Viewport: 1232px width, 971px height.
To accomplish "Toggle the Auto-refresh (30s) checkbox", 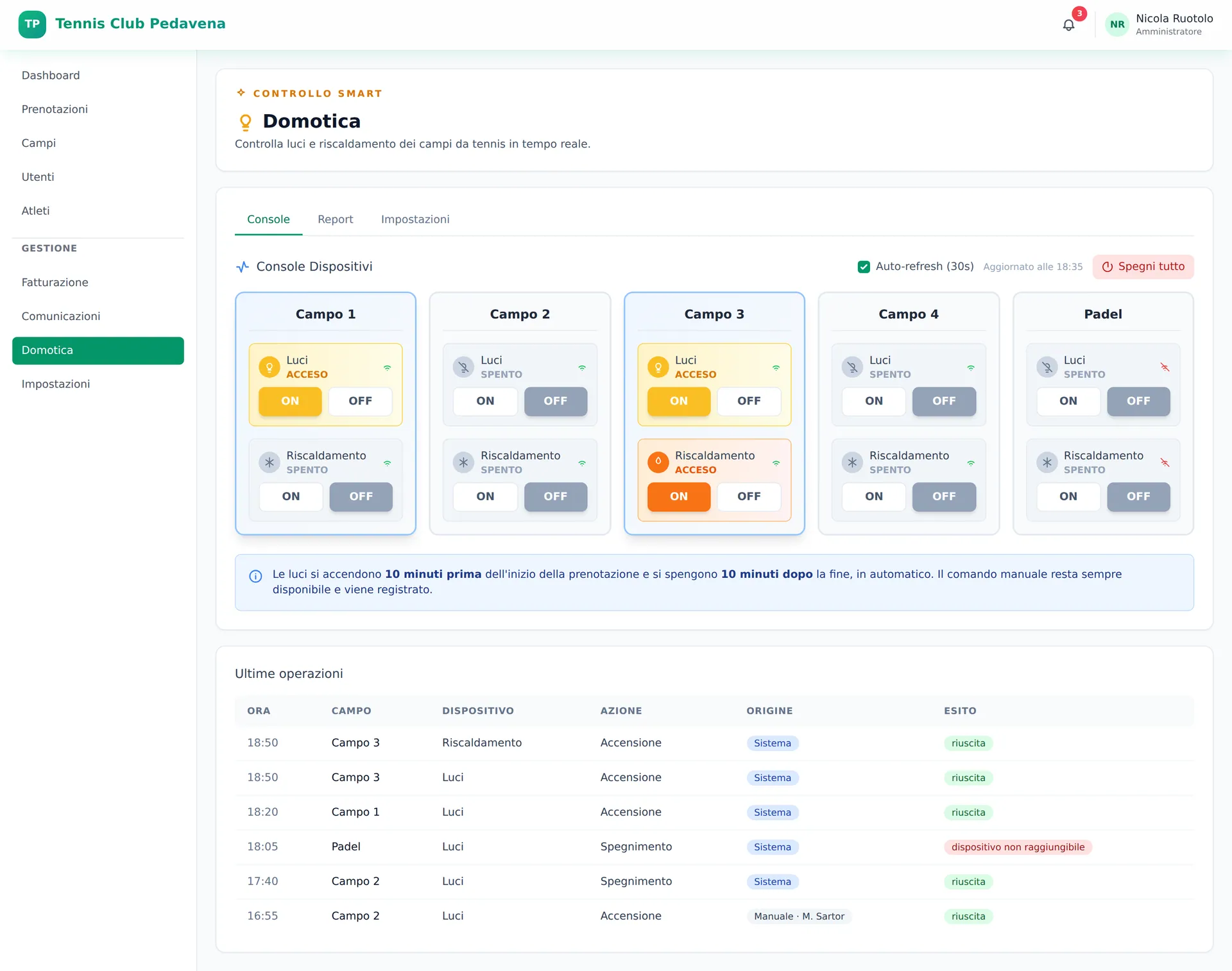I will tap(864, 267).
